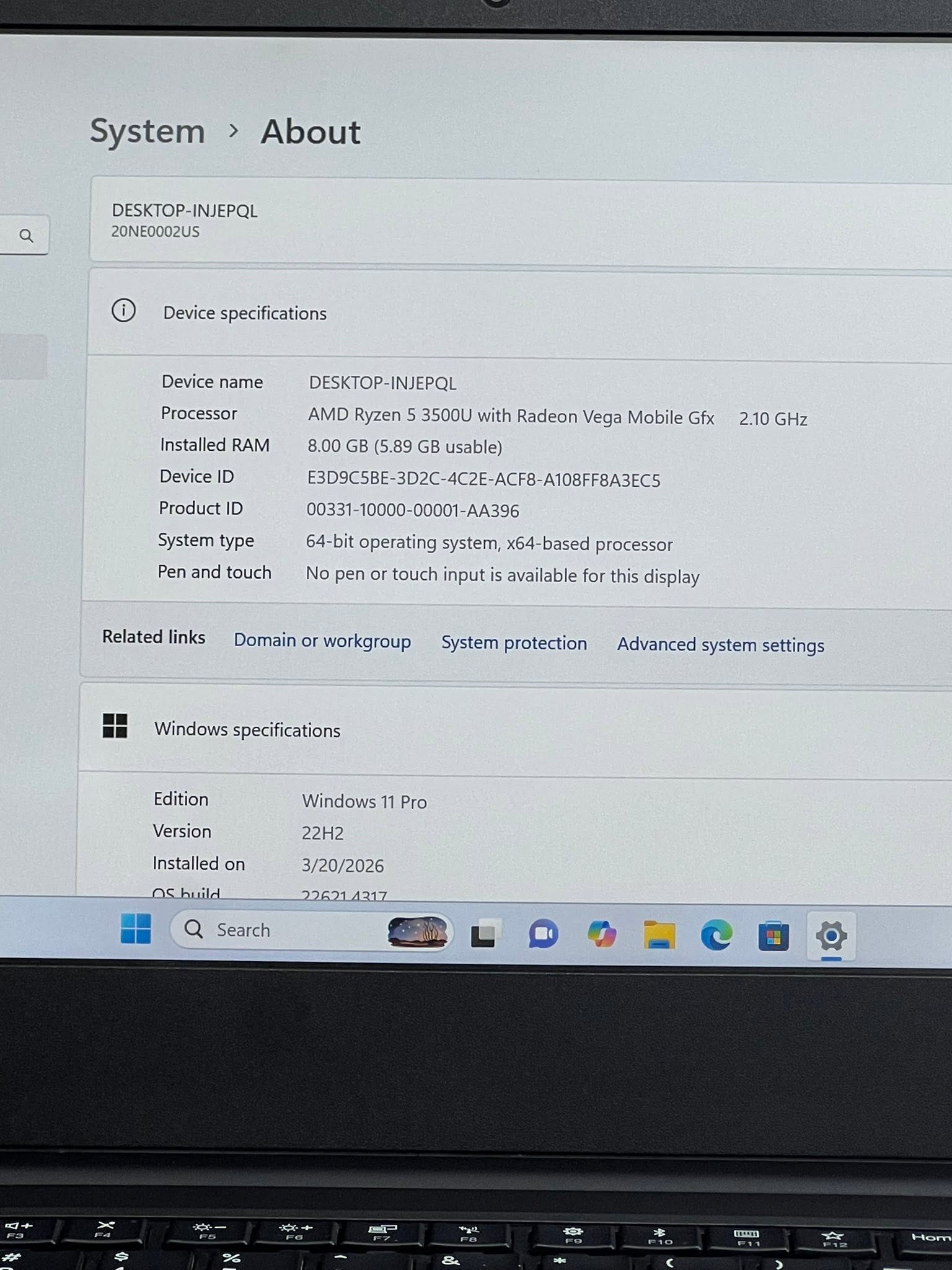
Task: Select the model number 20NE0002US
Action: click(x=156, y=231)
